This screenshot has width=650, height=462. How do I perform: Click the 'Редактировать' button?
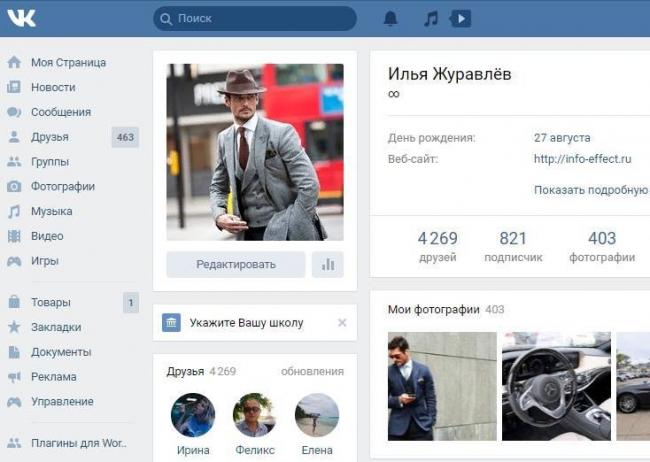tap(236, 264)
